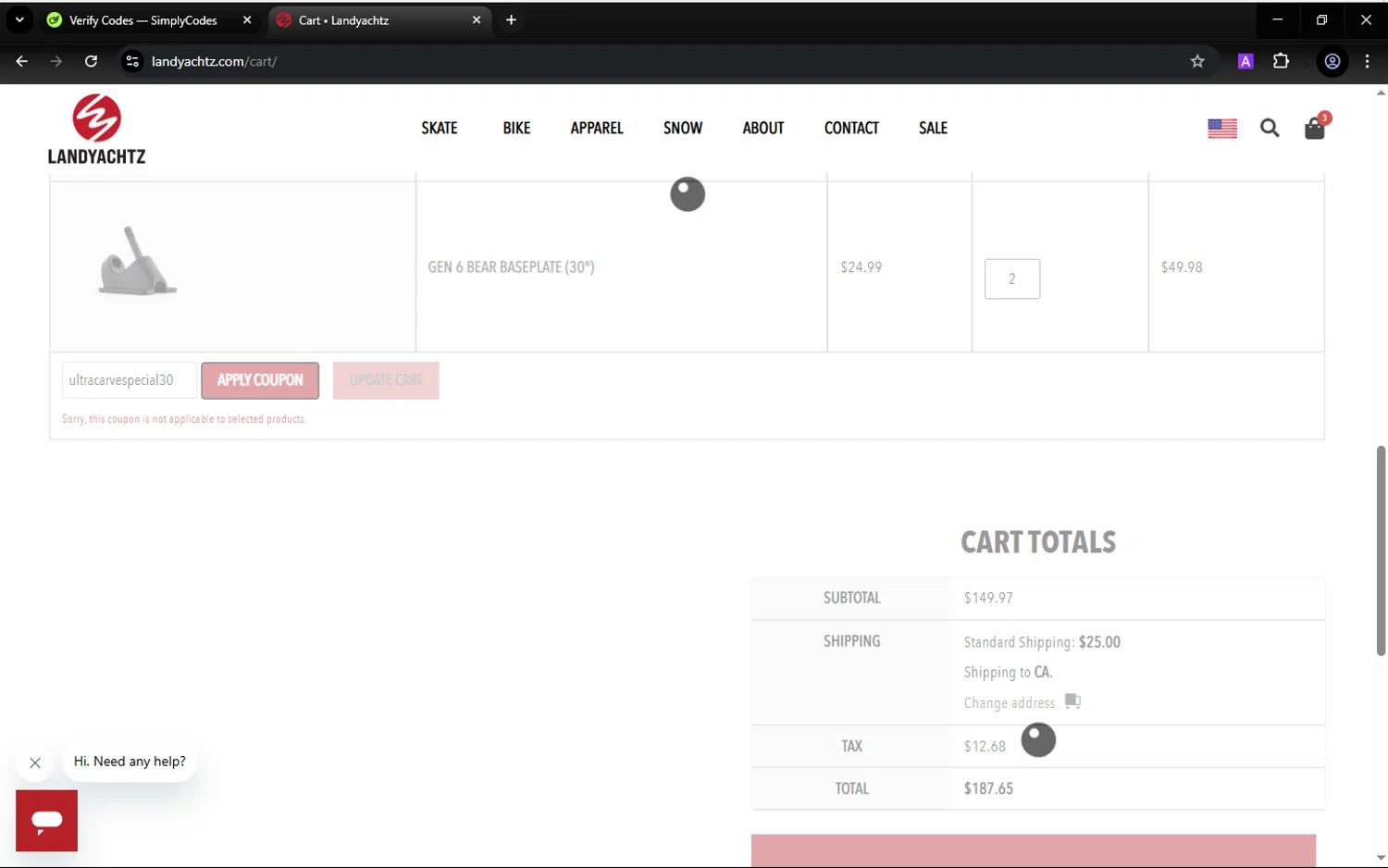The image size is (1388, 868).
Task: Open the red chat widget button
Action: [46, 820]
